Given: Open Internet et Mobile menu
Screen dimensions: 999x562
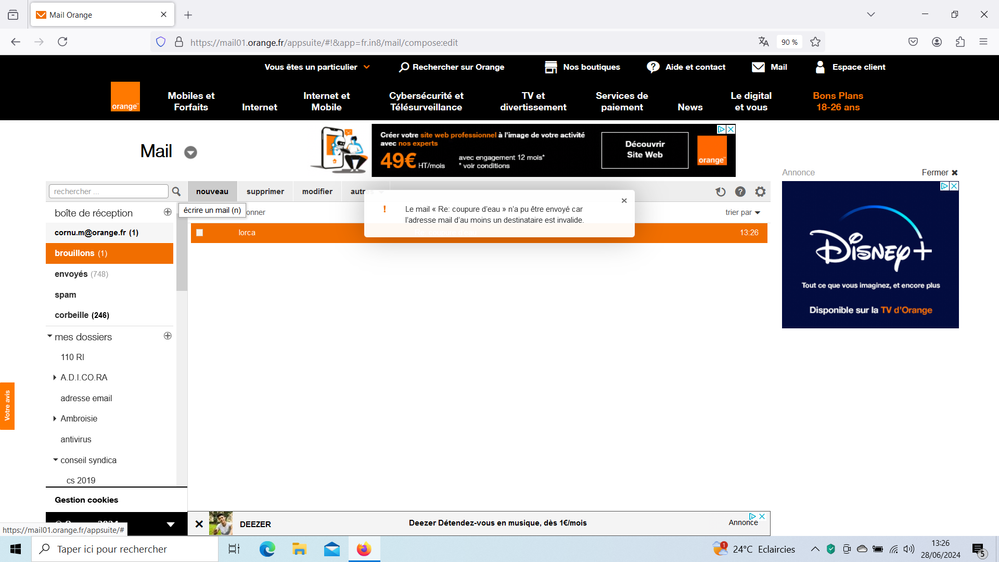Looking at the screenshot, I should [326, 101].
